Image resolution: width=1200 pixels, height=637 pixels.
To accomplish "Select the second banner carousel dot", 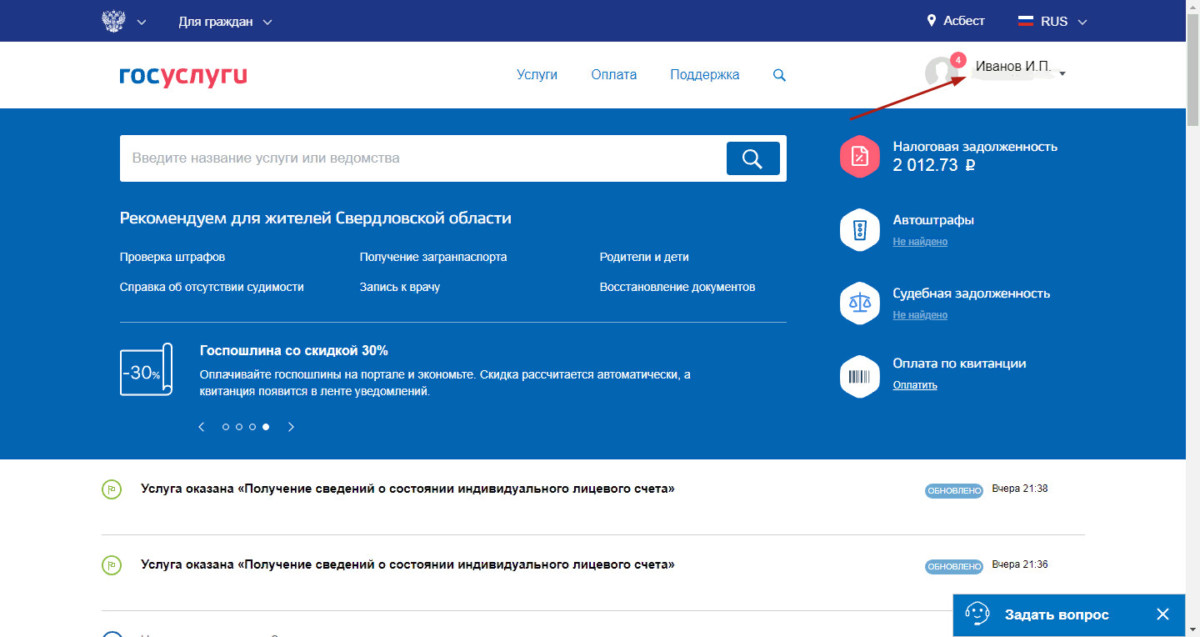I will coord(239,427).
